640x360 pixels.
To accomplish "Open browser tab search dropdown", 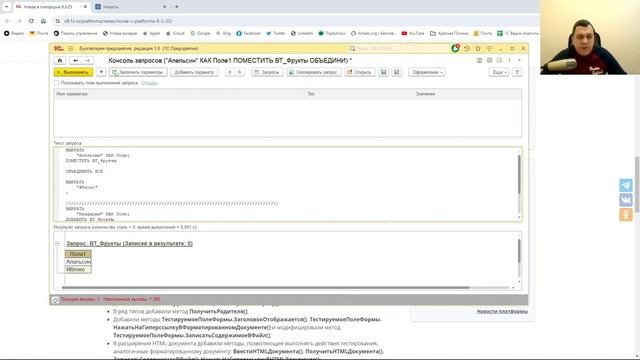I will [6, 7].
